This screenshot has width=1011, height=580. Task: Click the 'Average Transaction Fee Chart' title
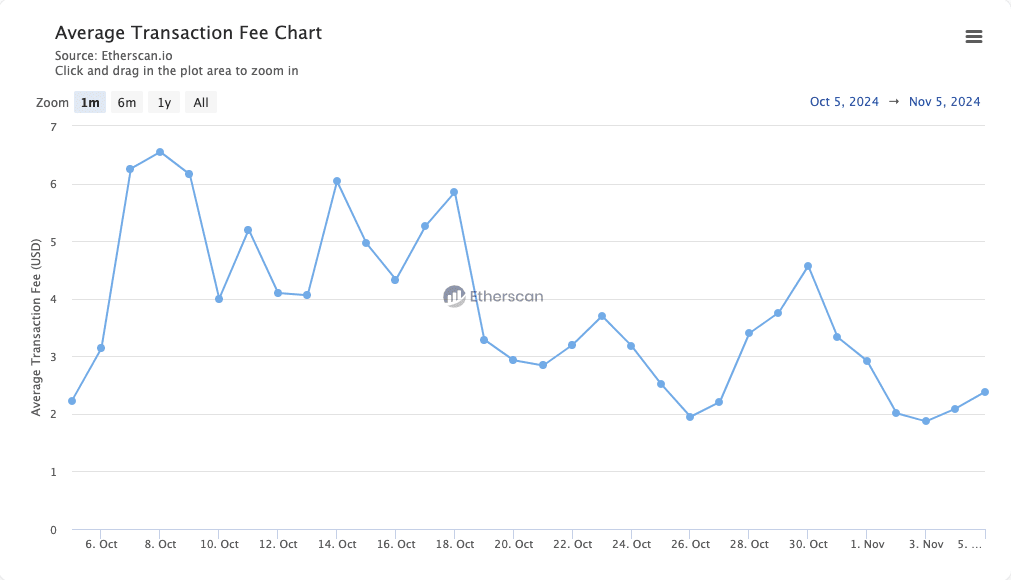click(x=188, y=33)
